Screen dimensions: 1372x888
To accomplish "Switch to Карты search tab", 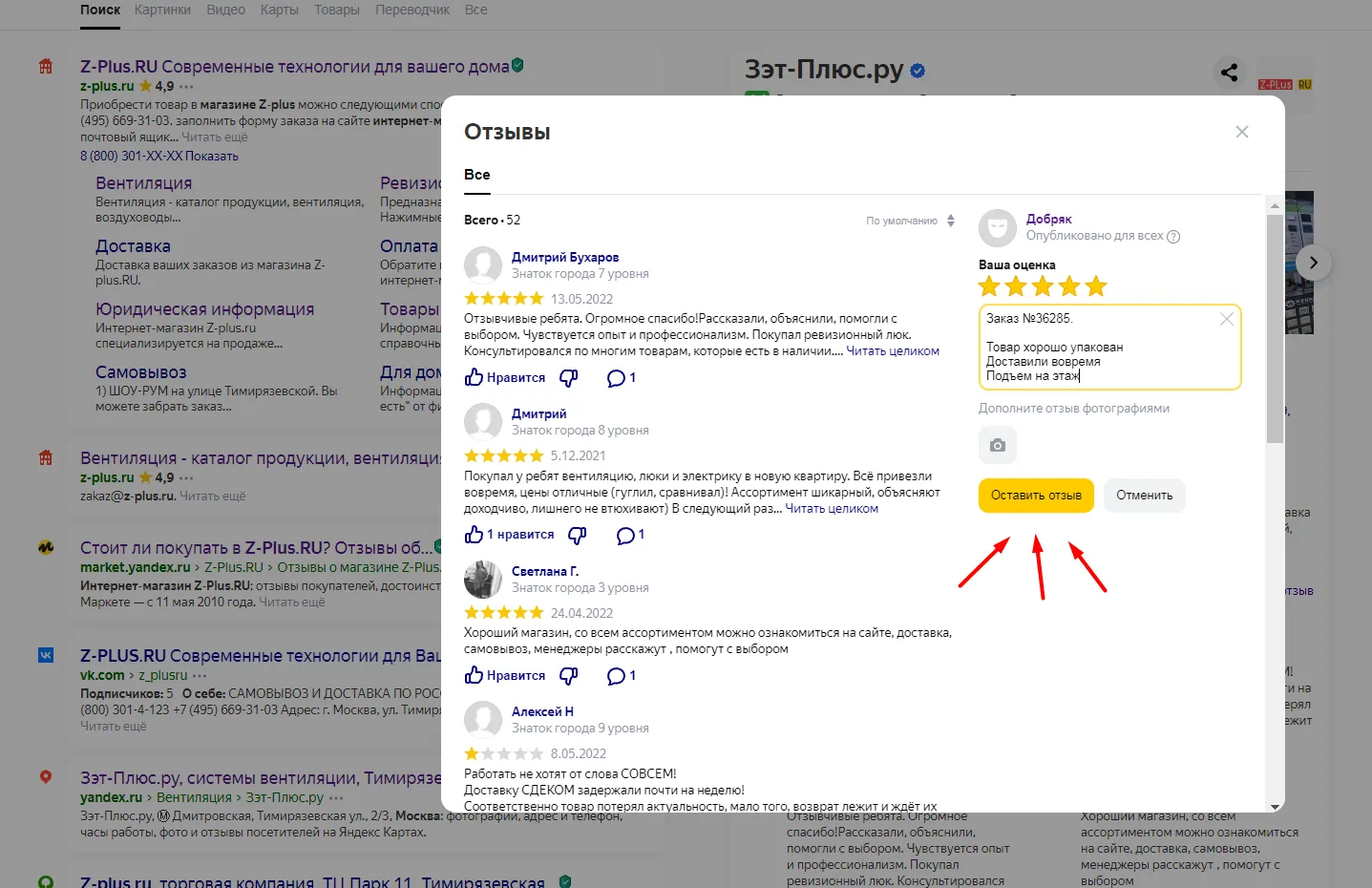I will point(280,10).
